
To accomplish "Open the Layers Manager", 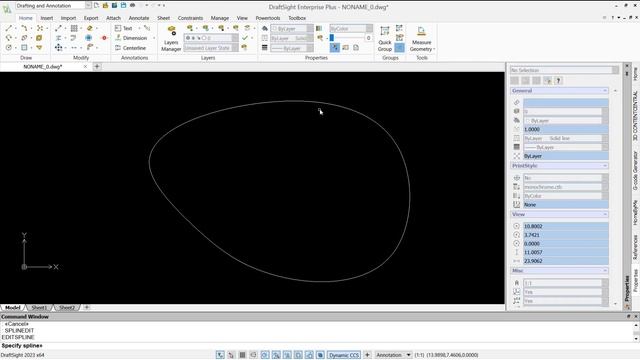I will click(171, 39).
